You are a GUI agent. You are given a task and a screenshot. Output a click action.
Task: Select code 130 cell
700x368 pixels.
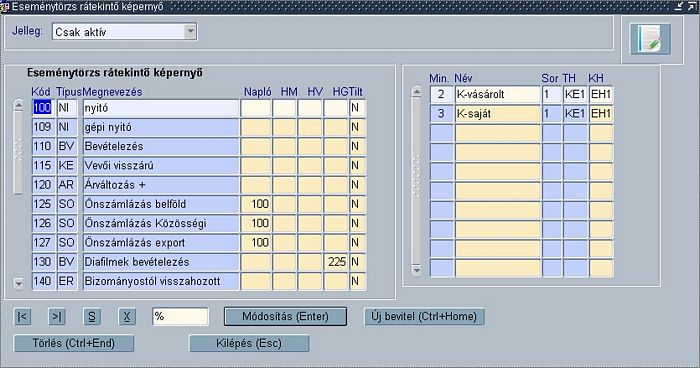tap(43, 262)
